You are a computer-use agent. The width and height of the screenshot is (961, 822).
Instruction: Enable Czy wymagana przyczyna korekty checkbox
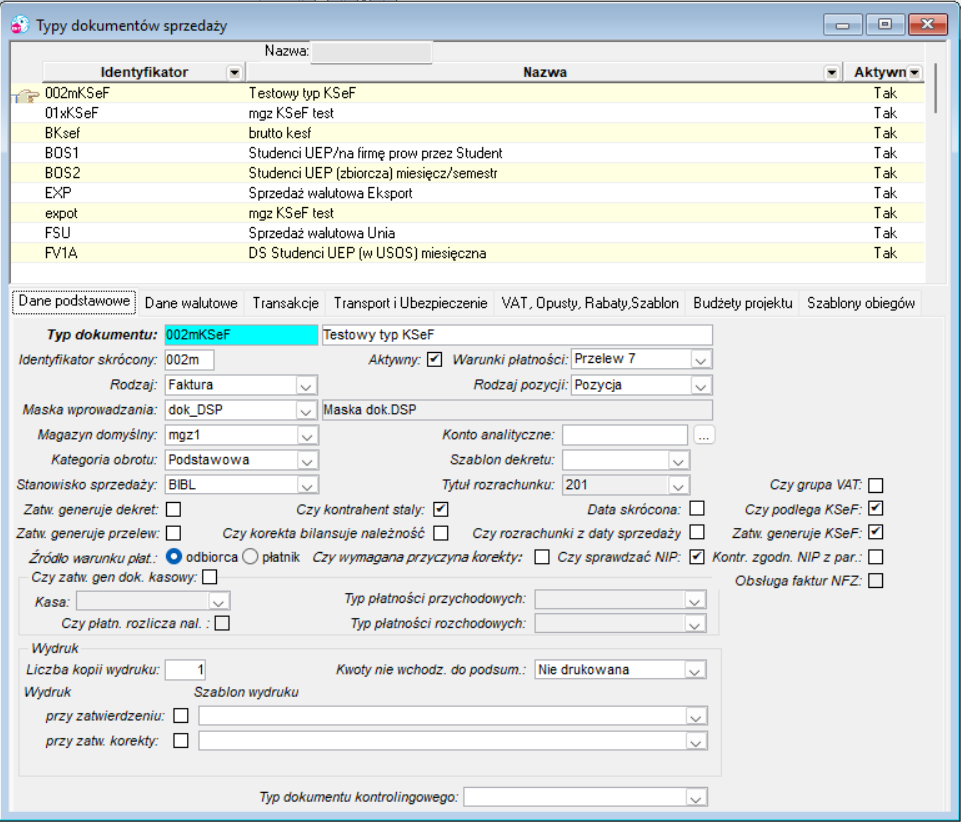pyautogui.click(x=542, y=557)
